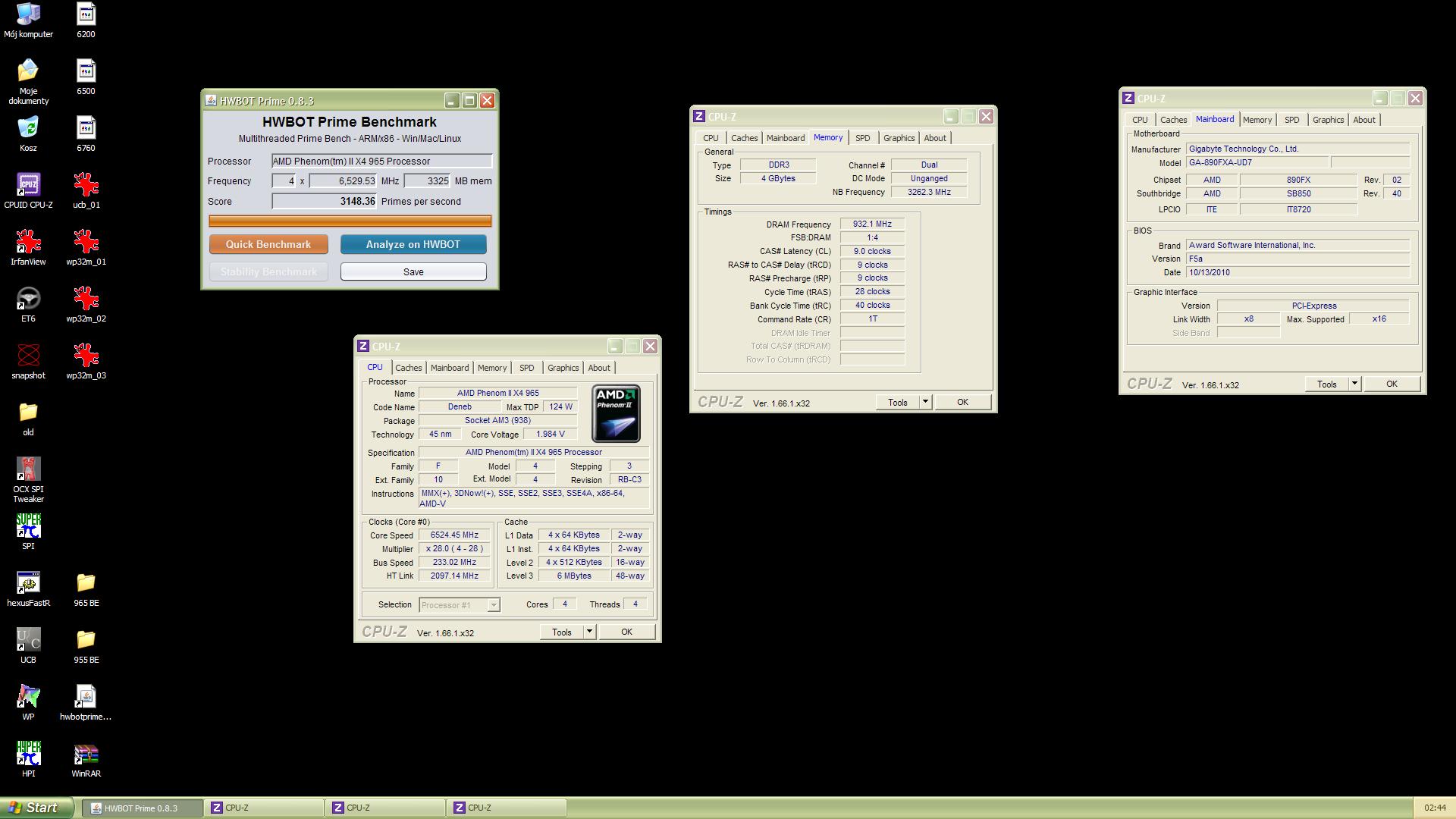Click Analyze on HWBOT button
This screenshot has width=1456, height=819.
(x=413, y=244)
